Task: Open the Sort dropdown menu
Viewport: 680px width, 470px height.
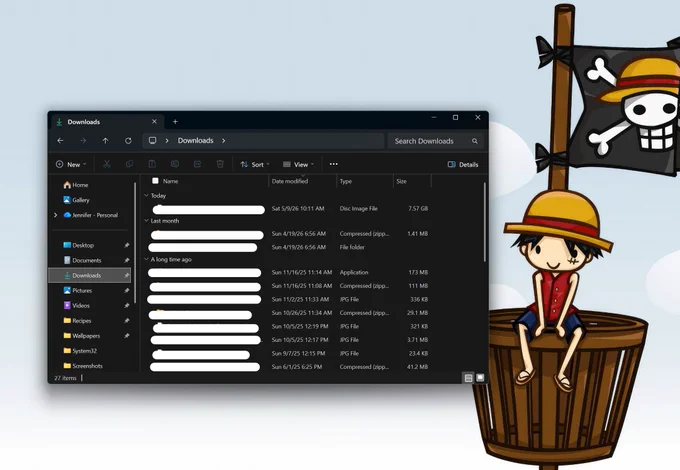Action: (x=255, y=164)
